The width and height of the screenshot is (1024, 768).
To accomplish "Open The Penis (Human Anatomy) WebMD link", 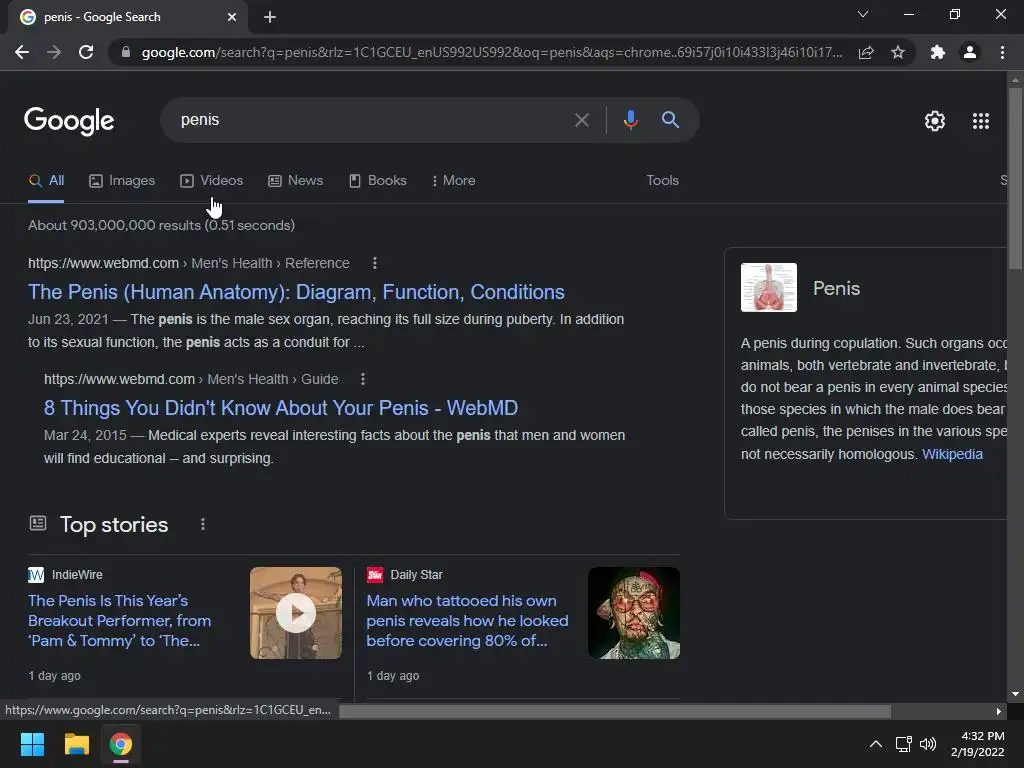I will point(296,292).
